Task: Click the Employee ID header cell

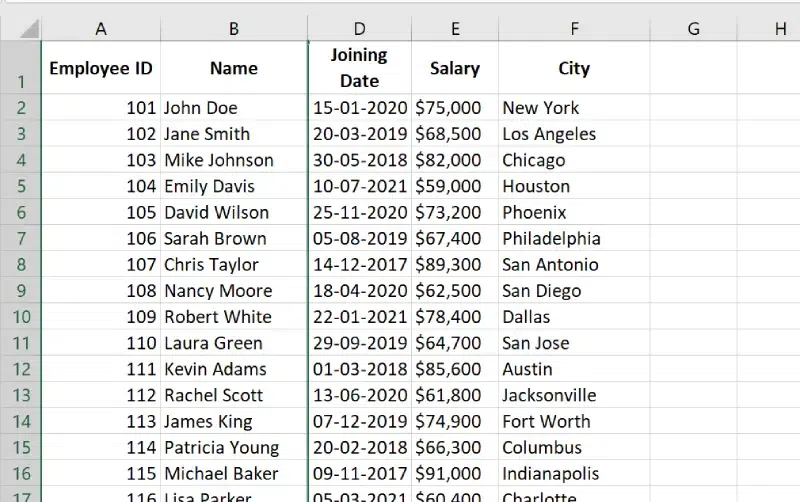Action: 101,69
